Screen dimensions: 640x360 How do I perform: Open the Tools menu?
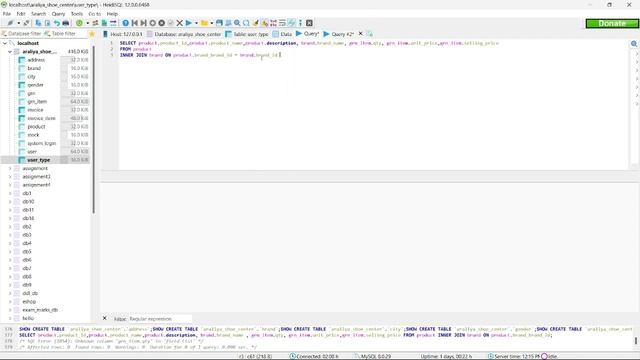[77, 14]
